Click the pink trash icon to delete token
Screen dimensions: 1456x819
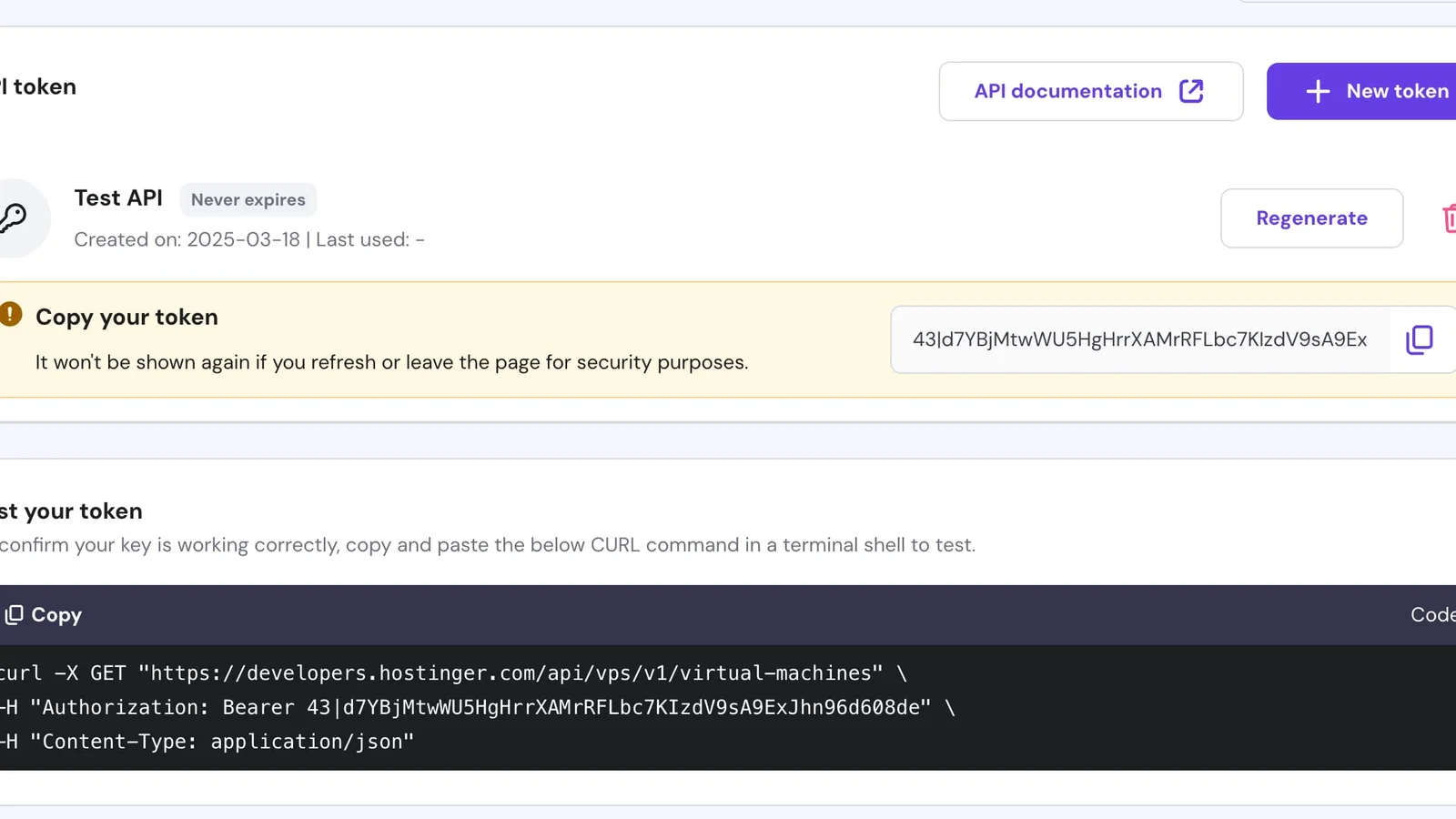[1449, 218]
